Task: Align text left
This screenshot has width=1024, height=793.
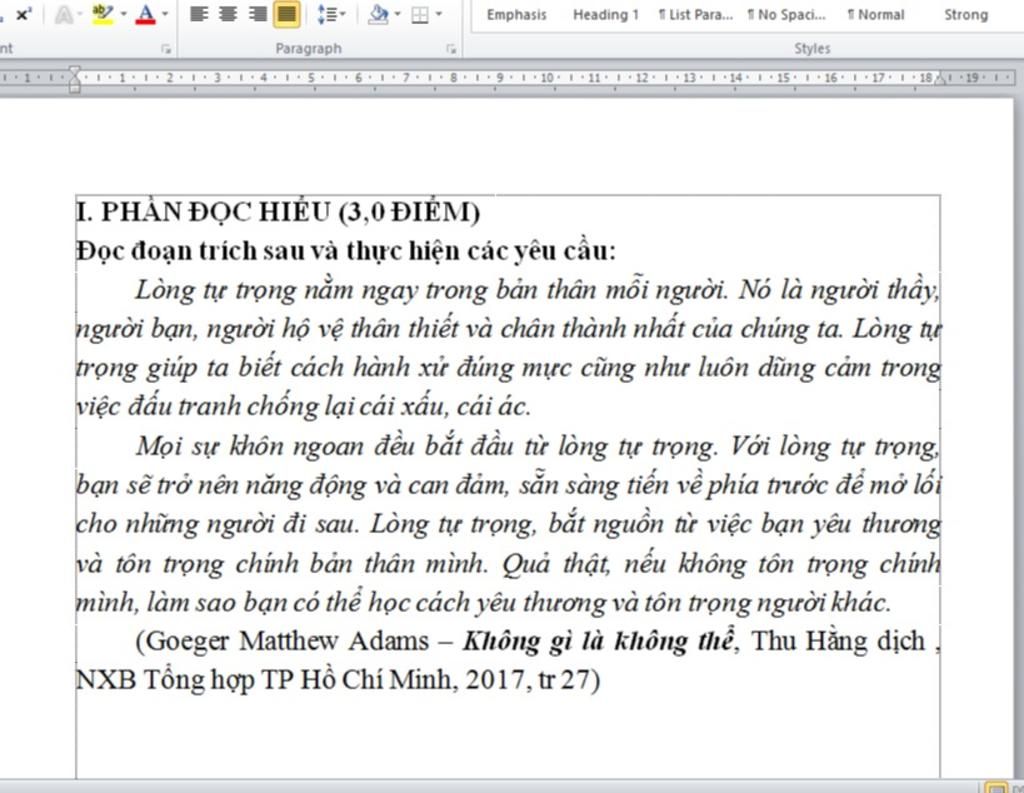Action: [199, 14]
